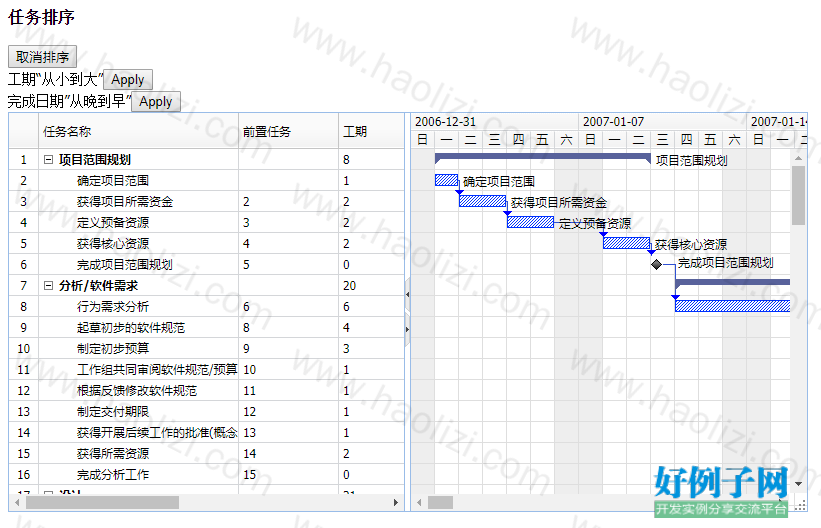Viewport: 821px width, 528px height.
Task: Click row number 7 cell
Action: [x=24, y=285]
